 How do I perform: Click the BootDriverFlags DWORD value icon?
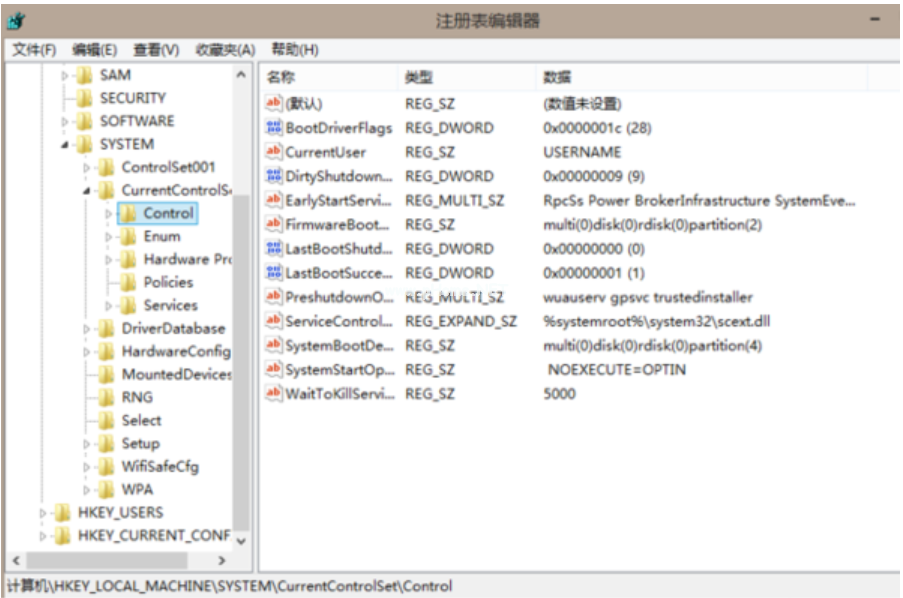coord(274,128)
